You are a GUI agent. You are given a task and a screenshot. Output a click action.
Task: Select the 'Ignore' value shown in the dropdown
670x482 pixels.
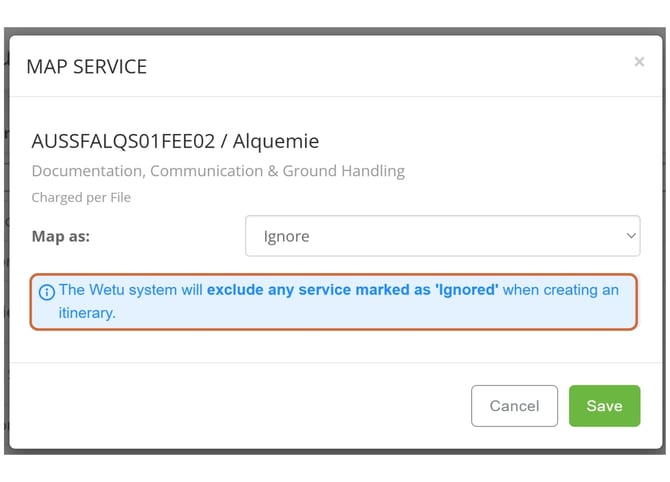tap(286, 237)
